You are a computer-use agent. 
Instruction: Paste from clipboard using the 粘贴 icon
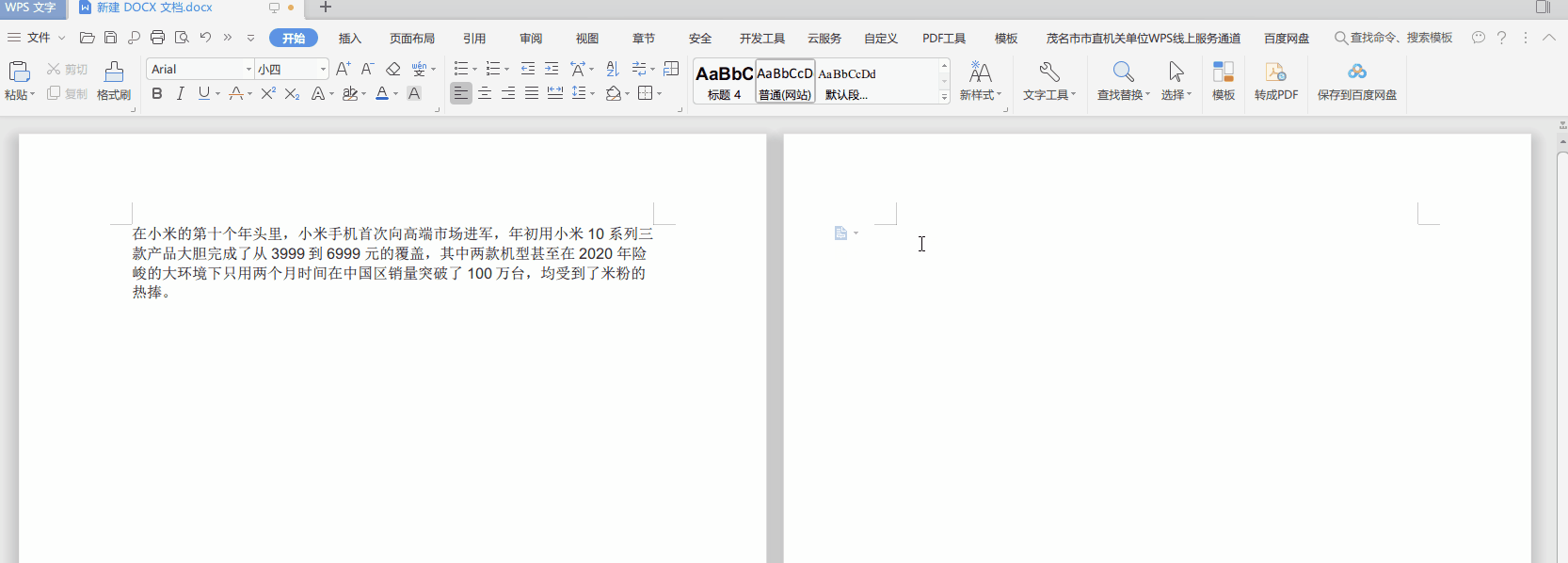point(19,72)
